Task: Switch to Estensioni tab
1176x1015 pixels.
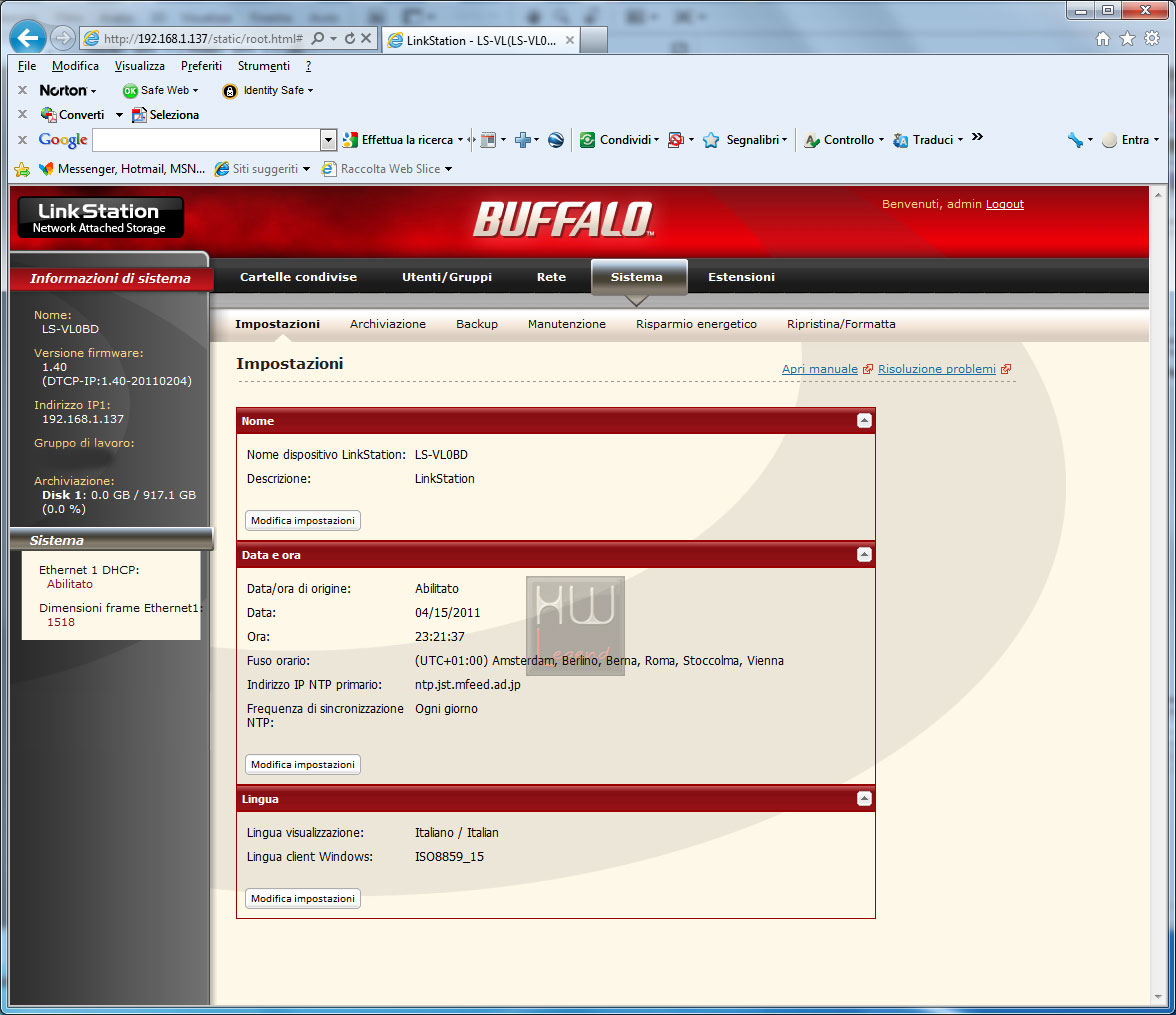Action: [x=741, y=277]
